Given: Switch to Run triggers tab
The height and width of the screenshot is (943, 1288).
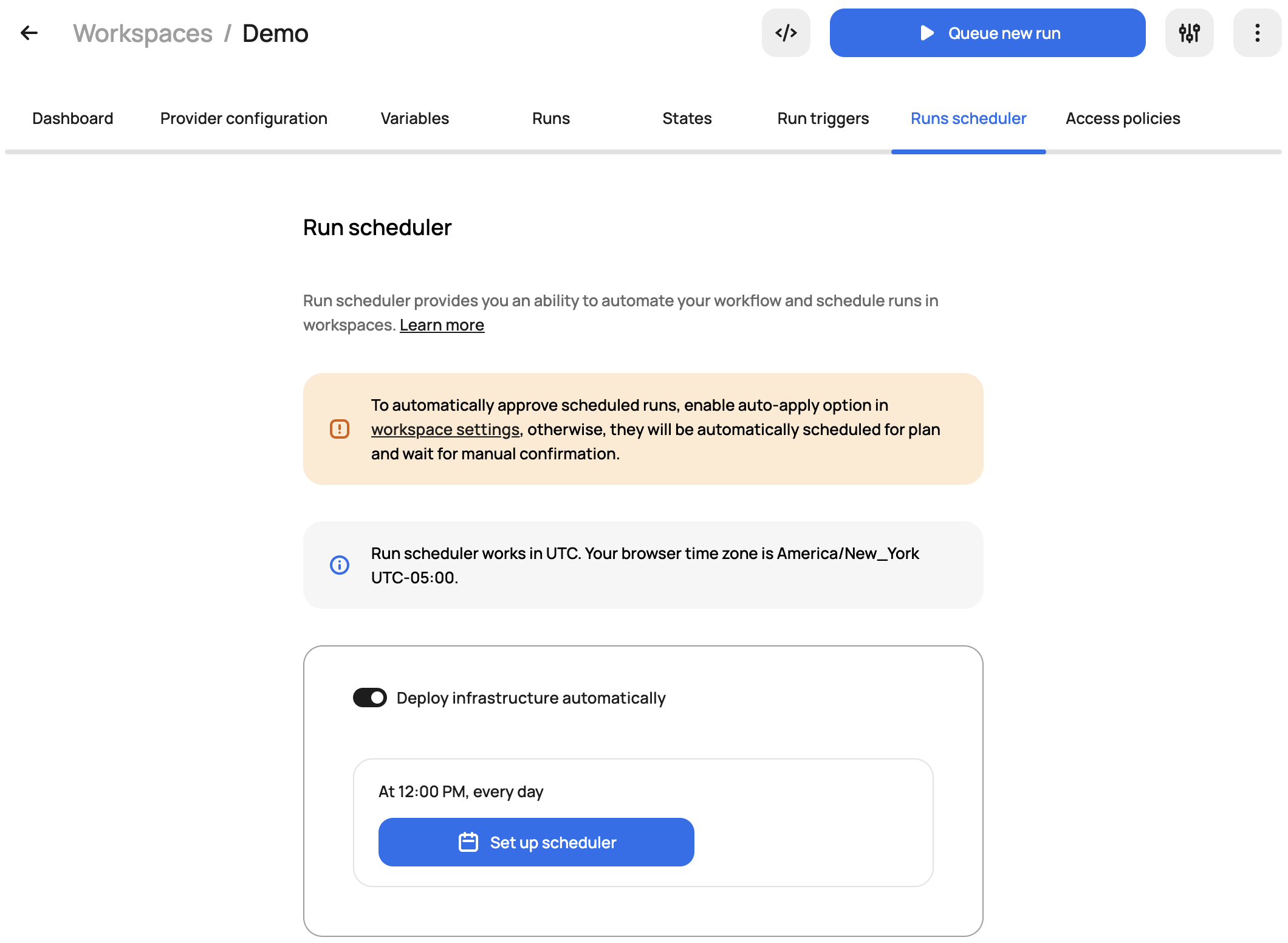Looking at the screenshot, I should click(x=823, y=118).
